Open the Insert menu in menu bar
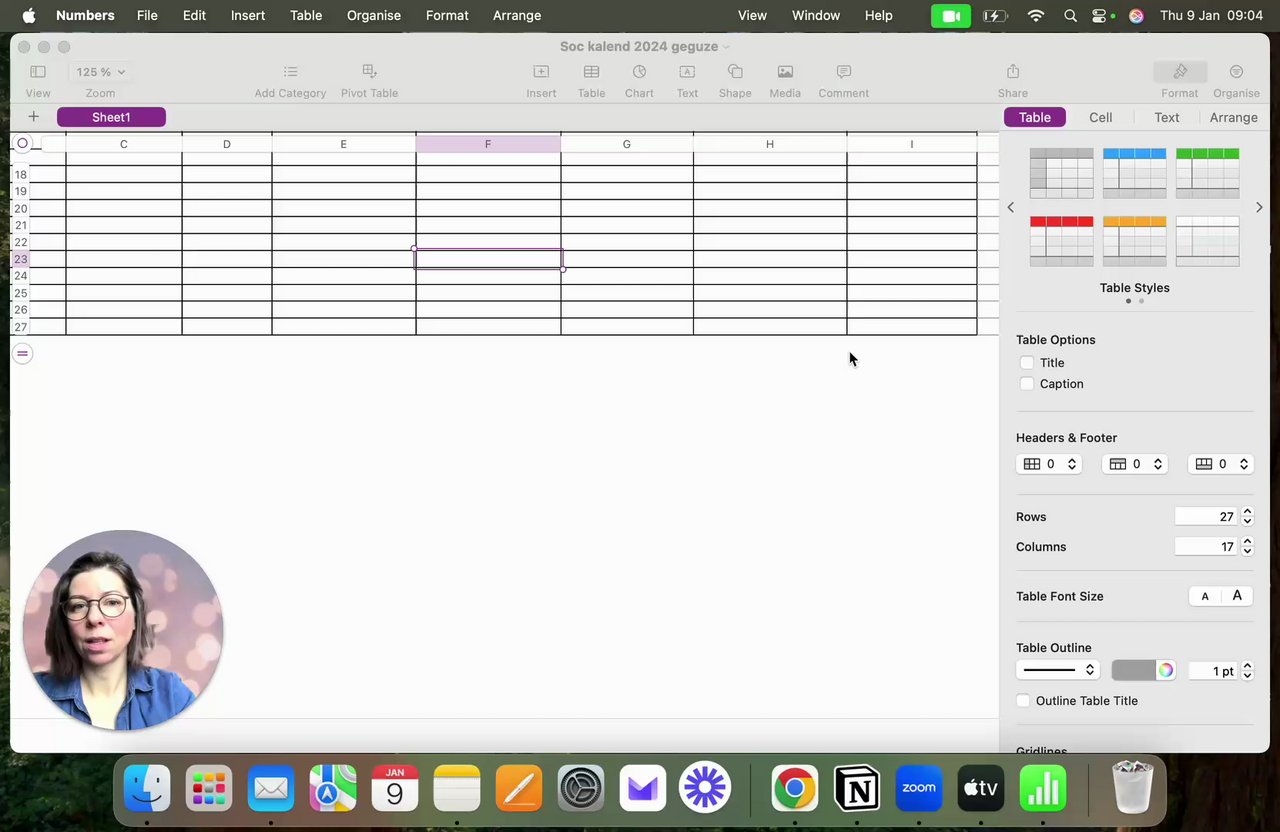This screenshot has height=832, width=1280. (x=248, y=16)
